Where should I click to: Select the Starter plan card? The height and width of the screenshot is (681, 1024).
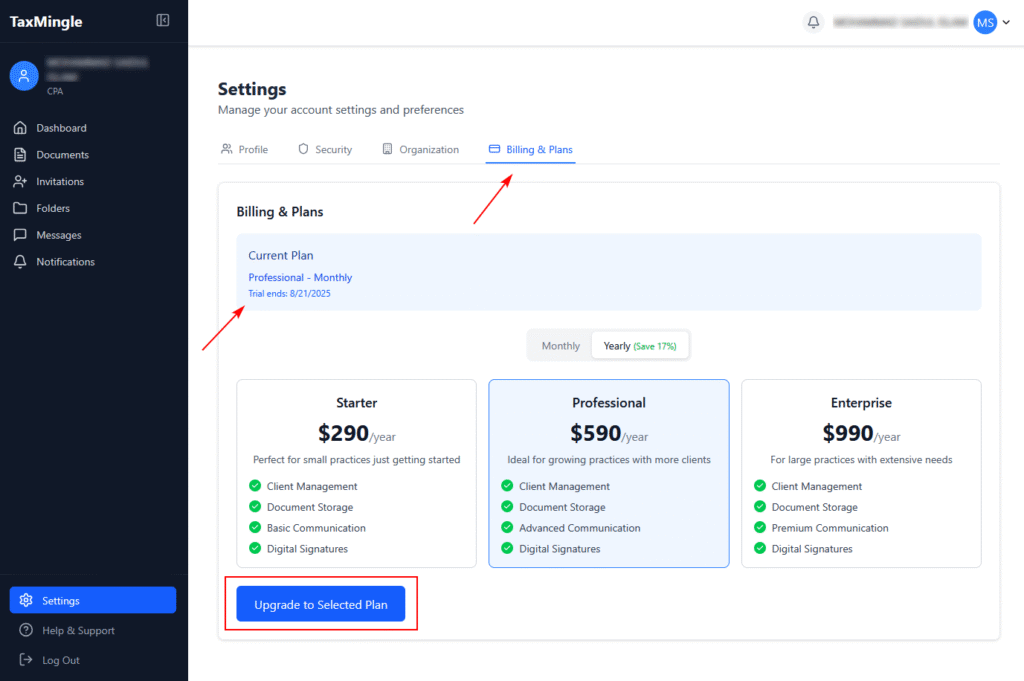[356, 473]
